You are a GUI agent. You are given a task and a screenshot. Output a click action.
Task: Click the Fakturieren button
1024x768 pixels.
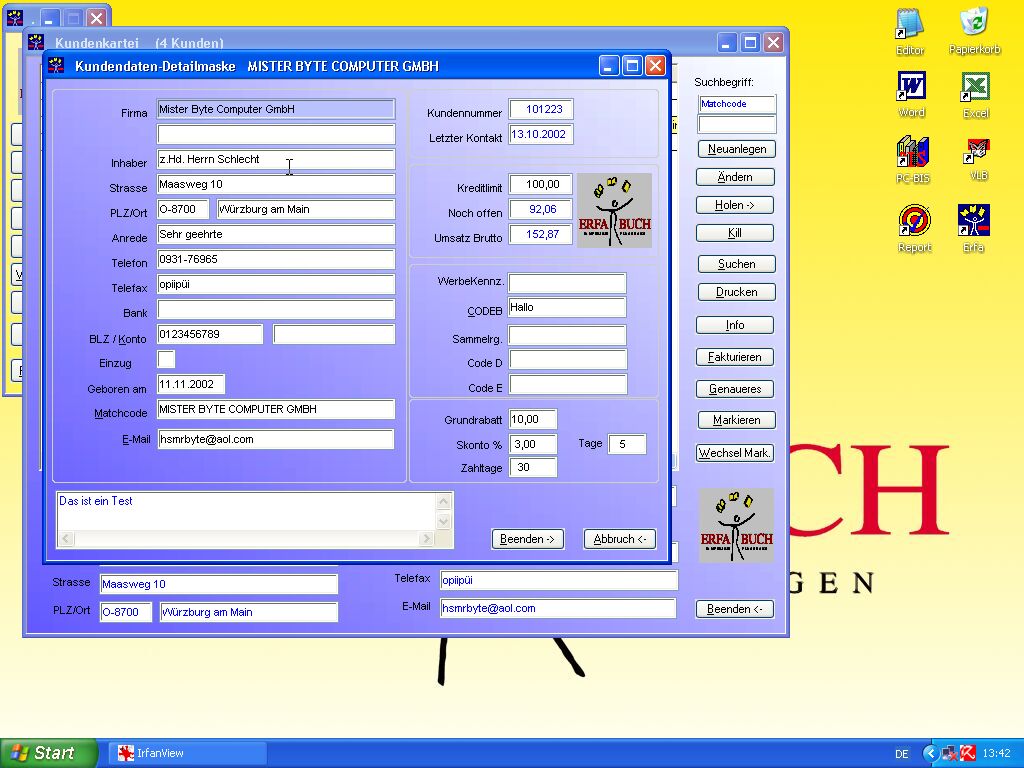735,357
